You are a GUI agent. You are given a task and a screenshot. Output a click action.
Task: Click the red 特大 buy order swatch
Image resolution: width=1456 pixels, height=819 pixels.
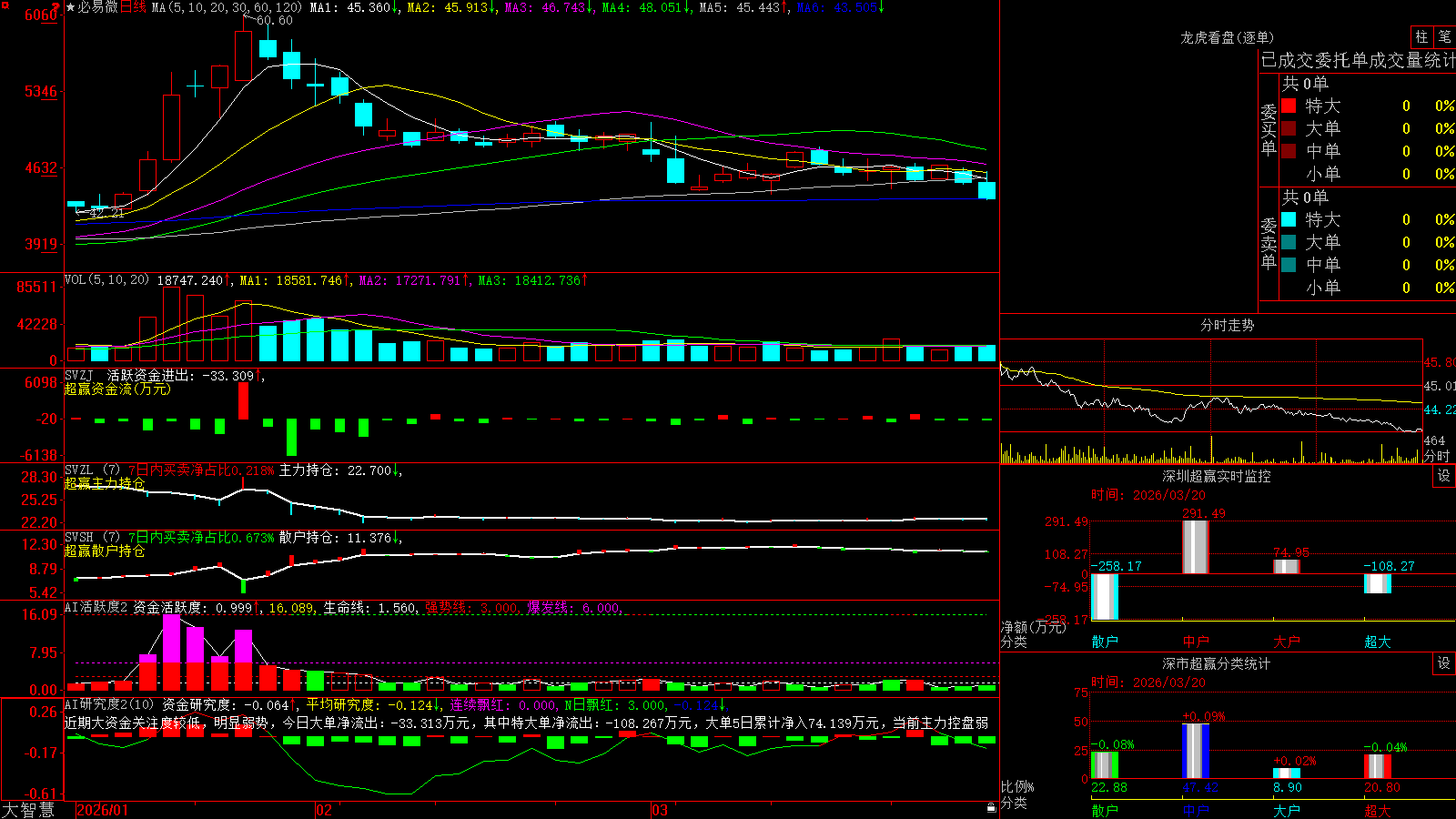pos(1289,106)
